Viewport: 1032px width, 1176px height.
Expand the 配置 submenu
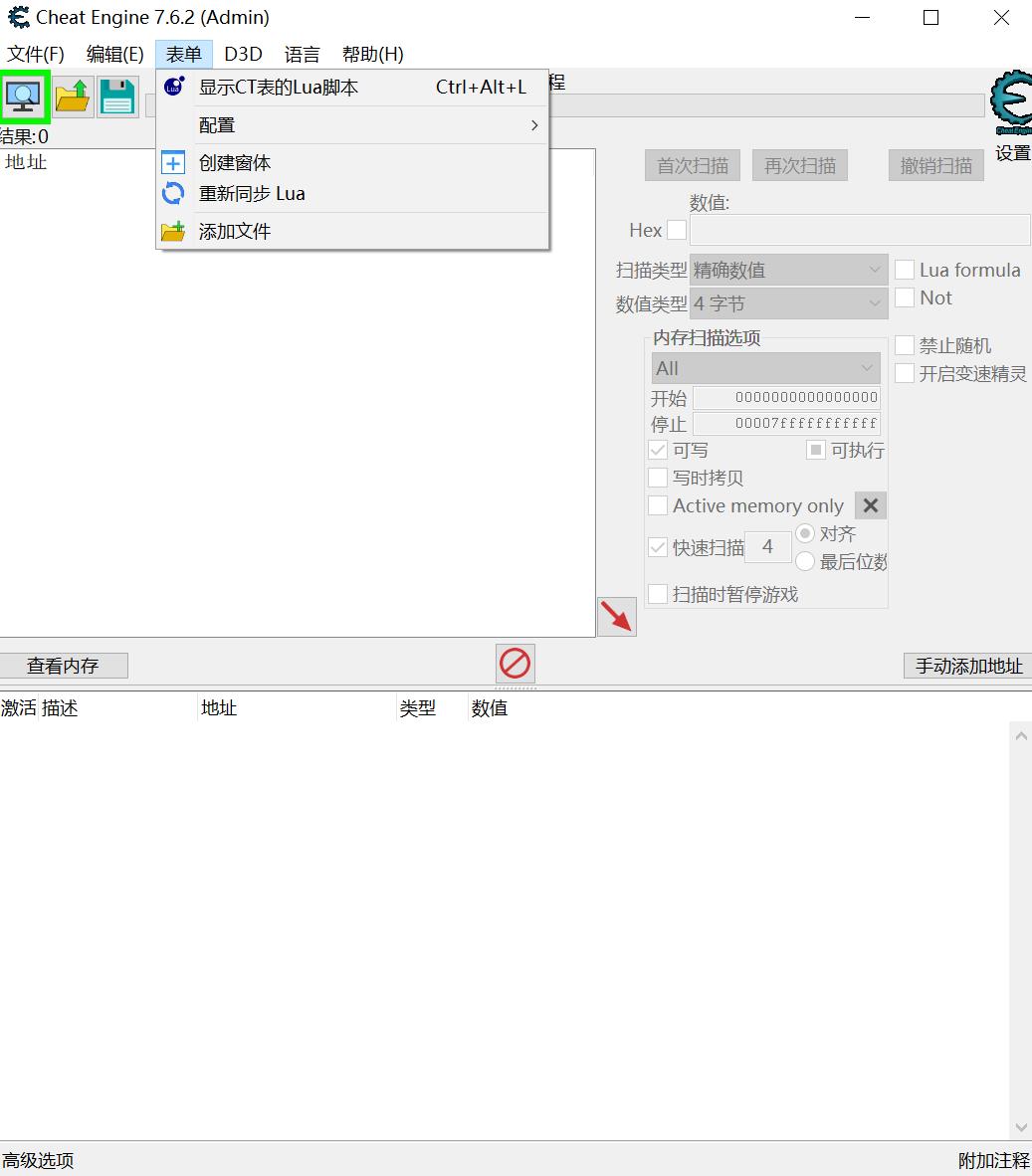(352, 125)
